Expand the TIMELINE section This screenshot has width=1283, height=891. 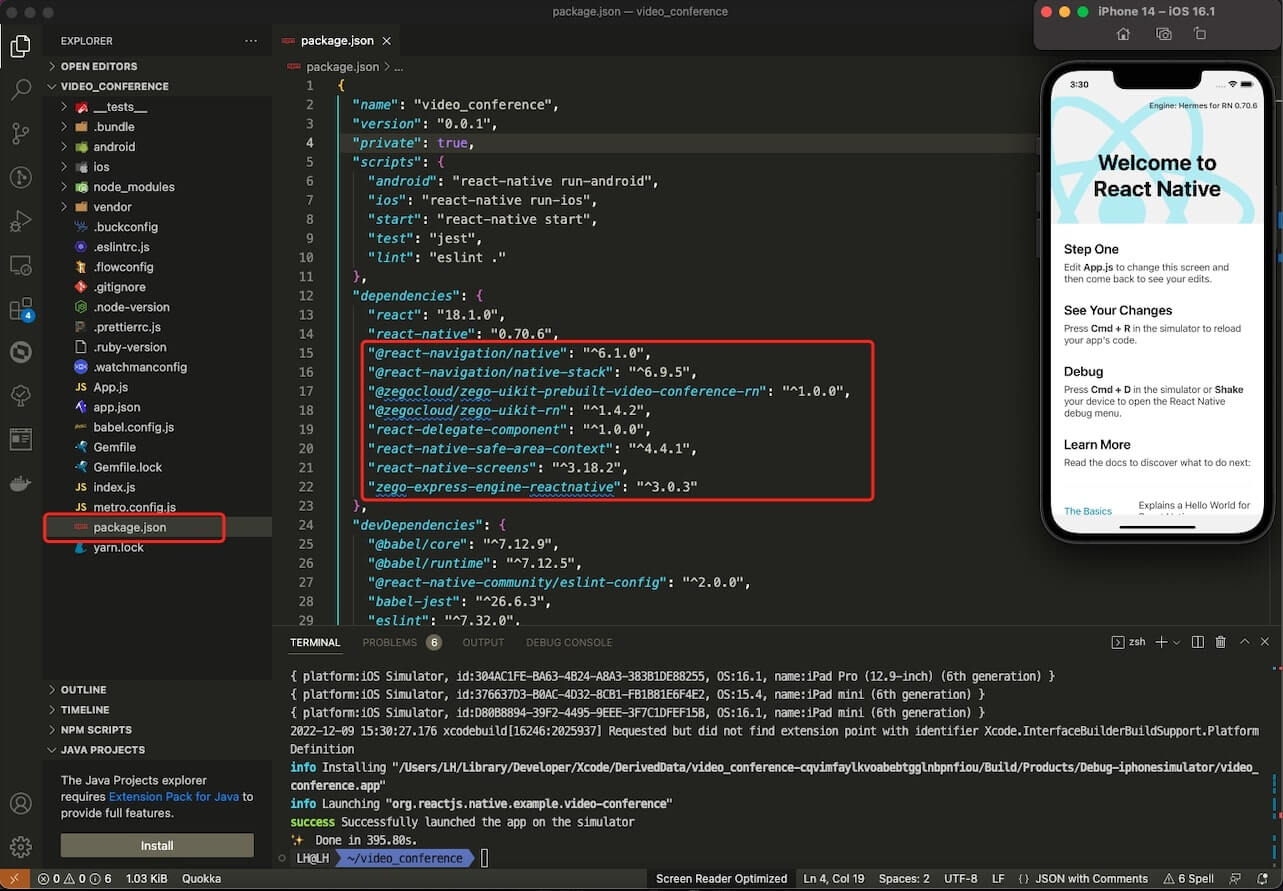tap(85, 710)
